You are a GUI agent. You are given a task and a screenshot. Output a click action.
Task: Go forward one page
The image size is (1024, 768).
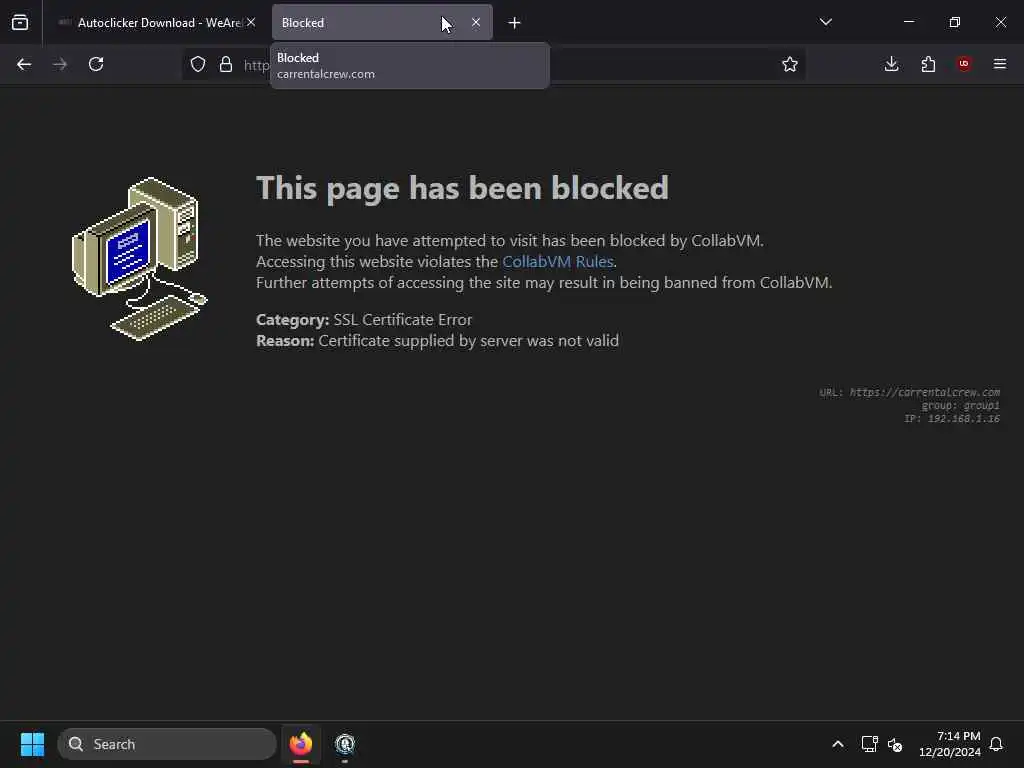tap(59, 64)
